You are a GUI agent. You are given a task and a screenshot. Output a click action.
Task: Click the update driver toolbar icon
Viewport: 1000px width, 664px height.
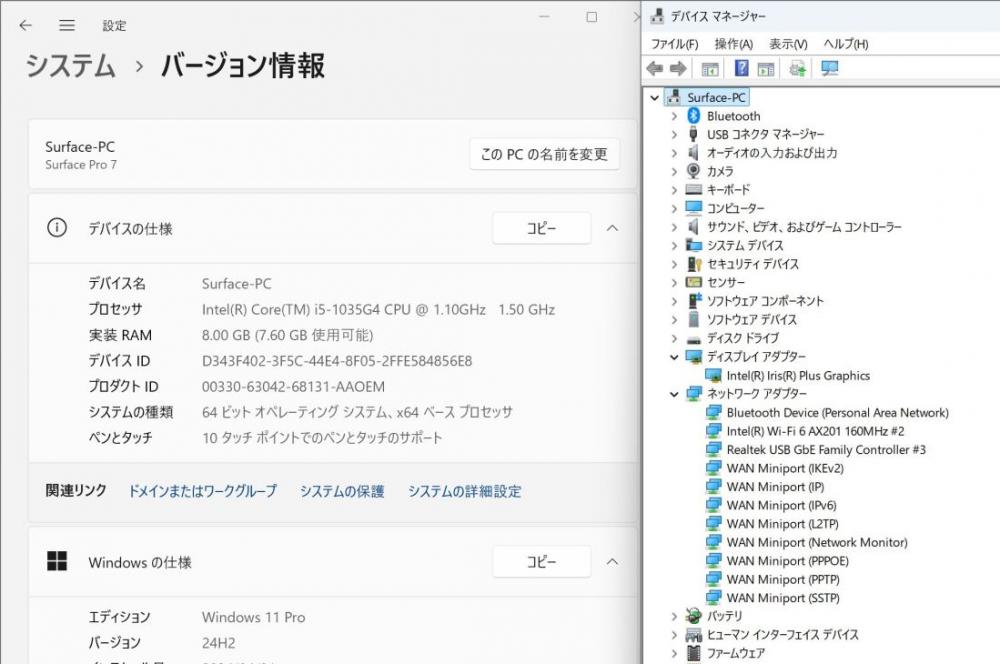[x=797, y=68]
